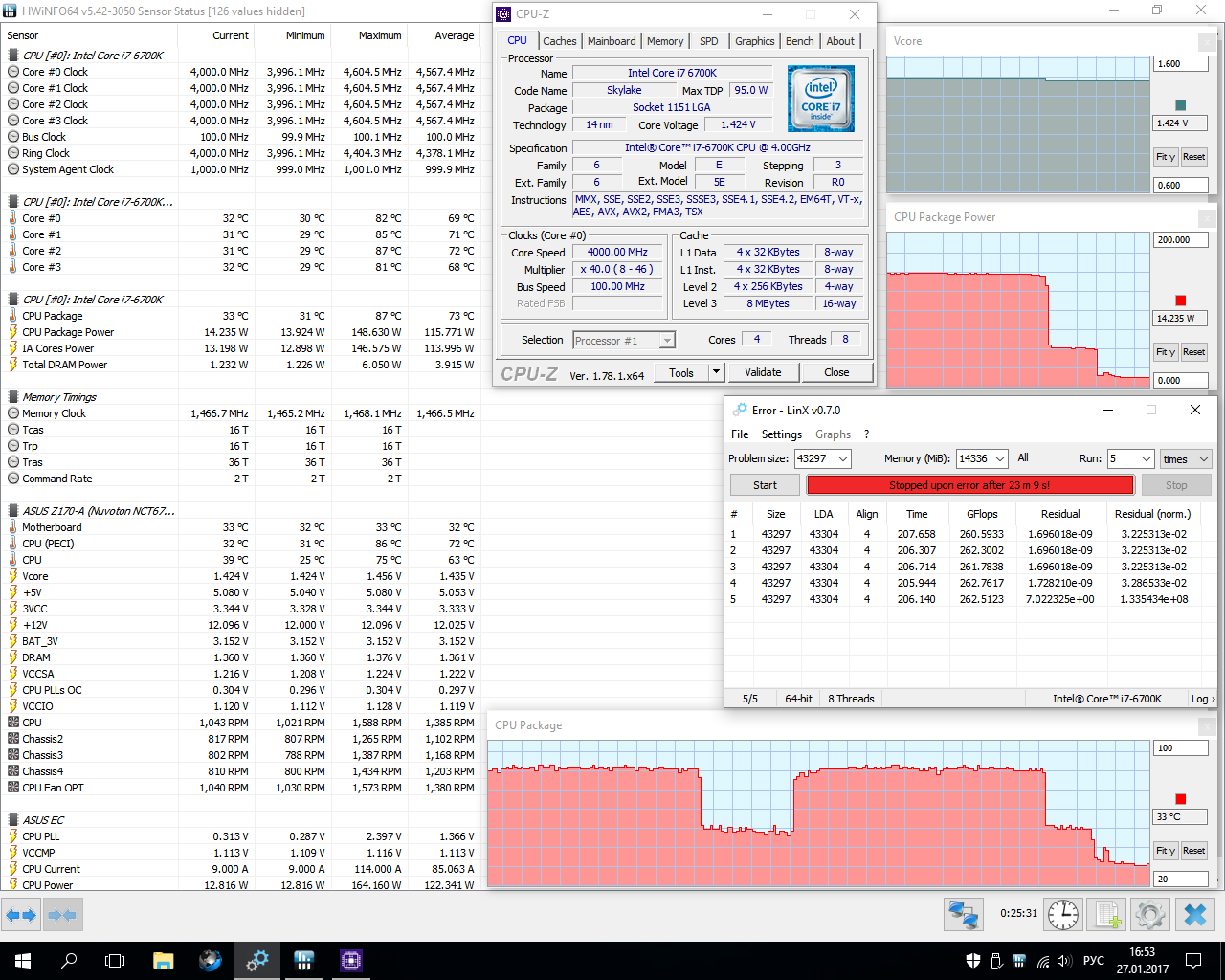
Task: Open HWiNFO remote network monitors icon
Action: pyautogui.click(x=963, y=915)
